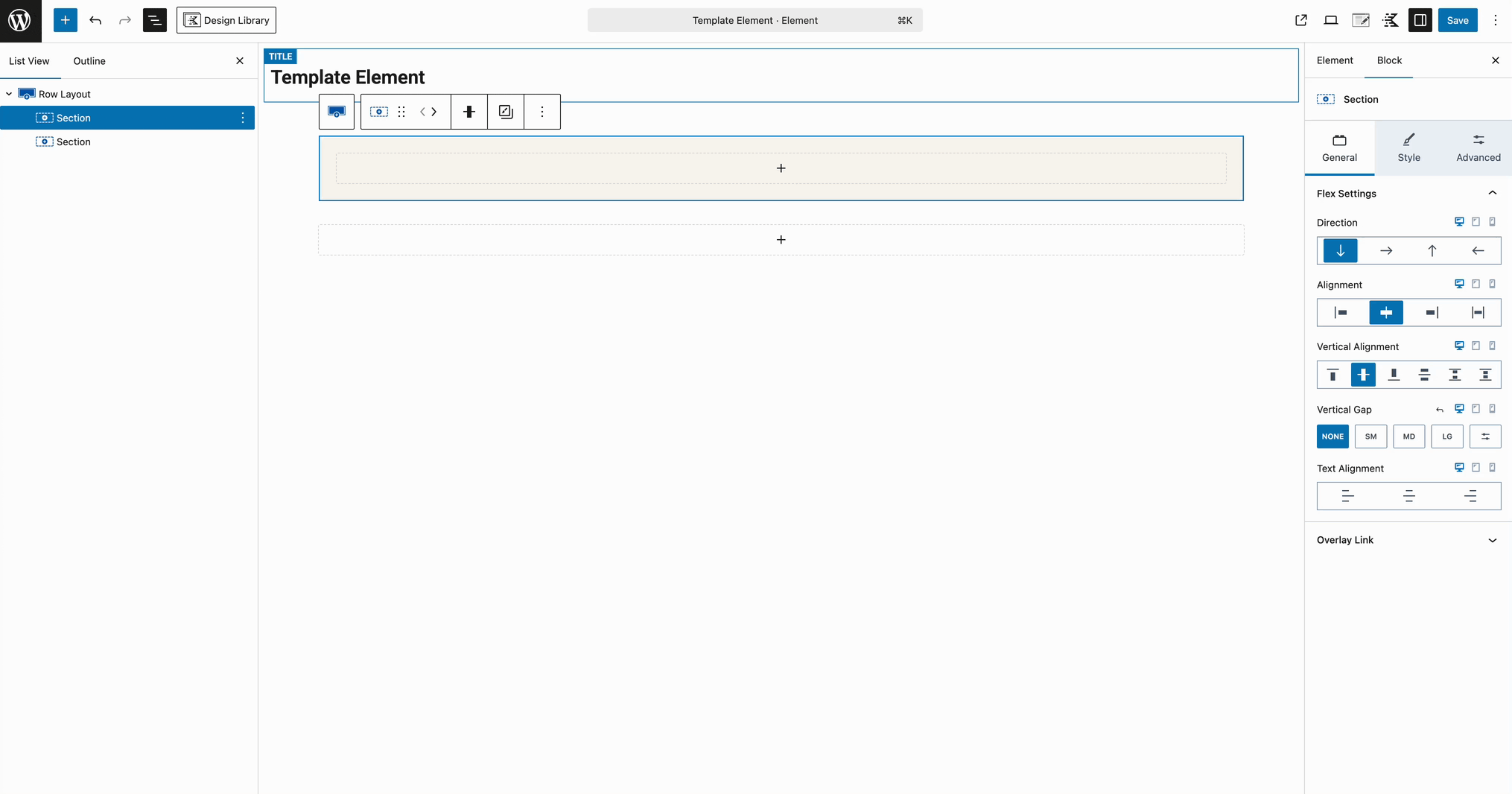Click the Save button
The width and height of the screenshot is (1512, 794).
[1457, 20]
